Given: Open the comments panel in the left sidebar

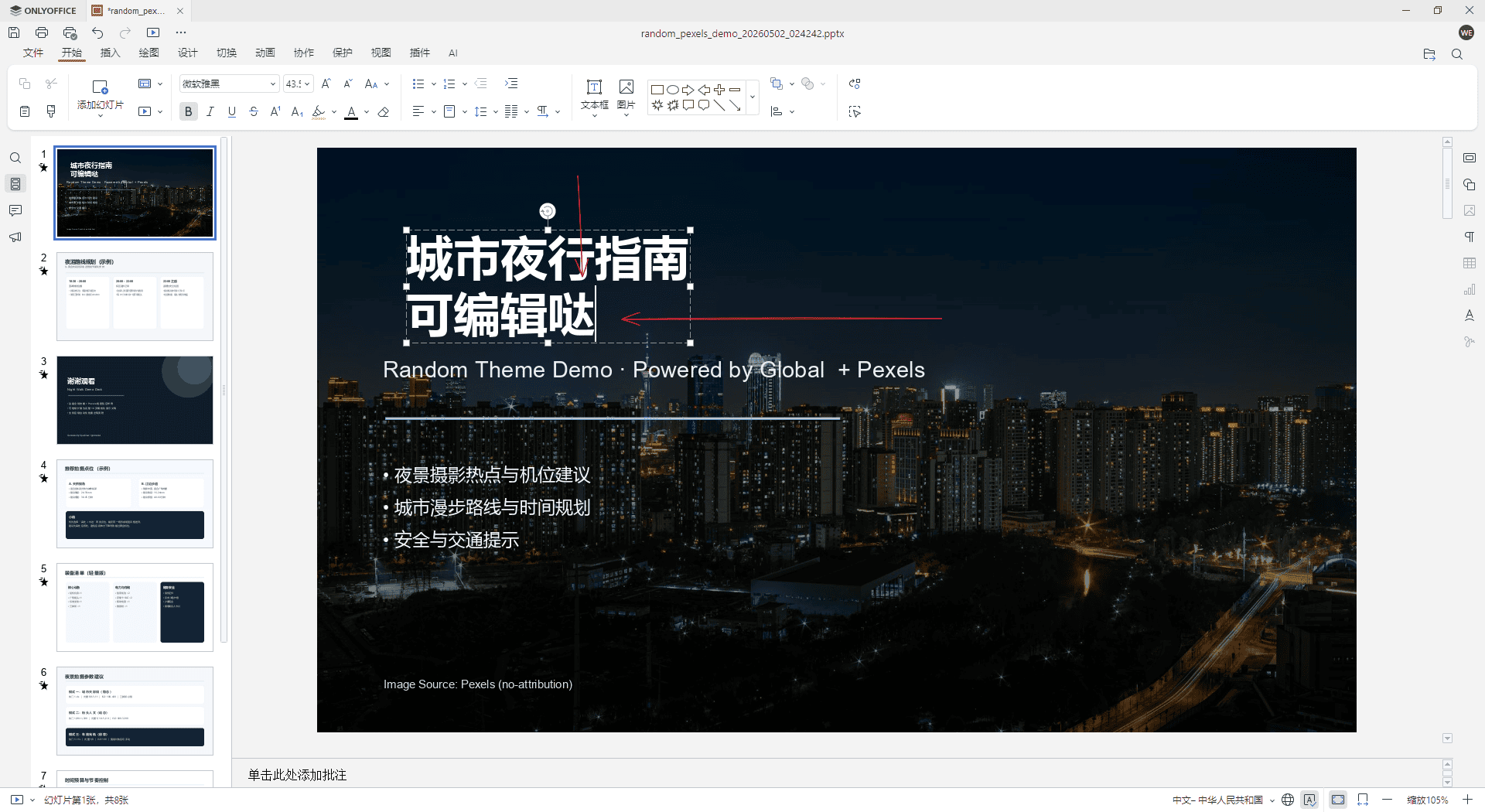Looking at the screenshot, I should click(15, 210).
